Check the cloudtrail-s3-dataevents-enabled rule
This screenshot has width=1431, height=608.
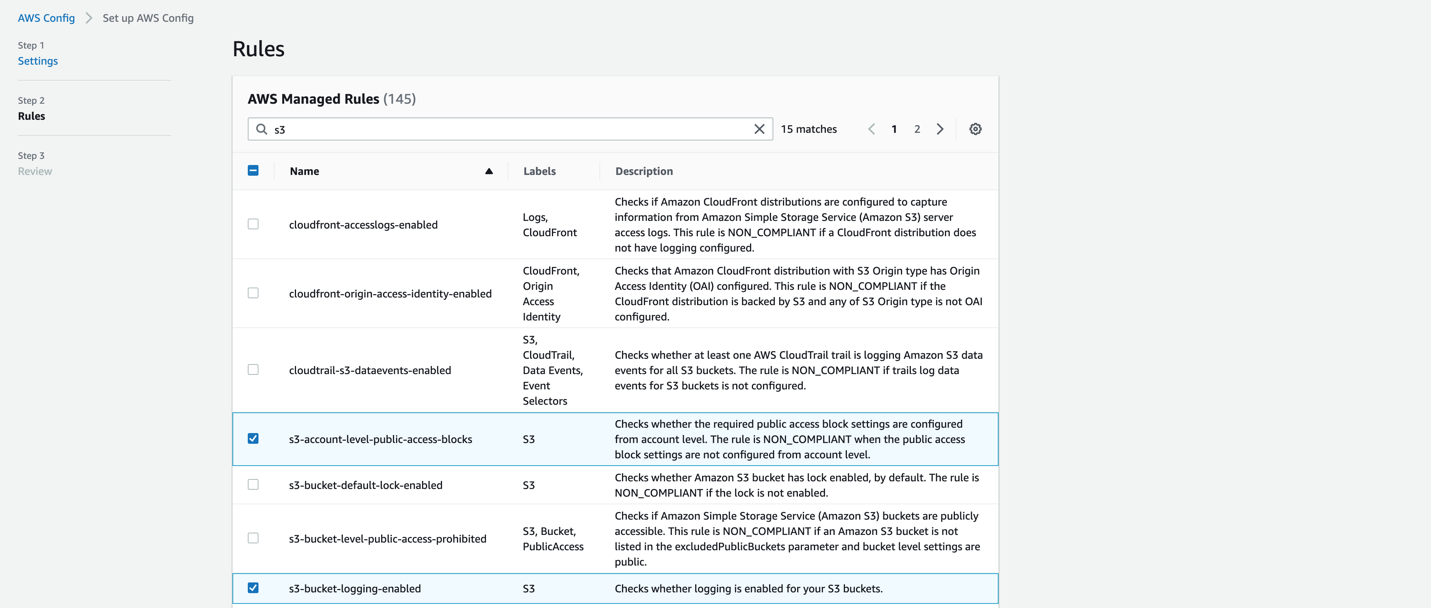click(253, 369)
